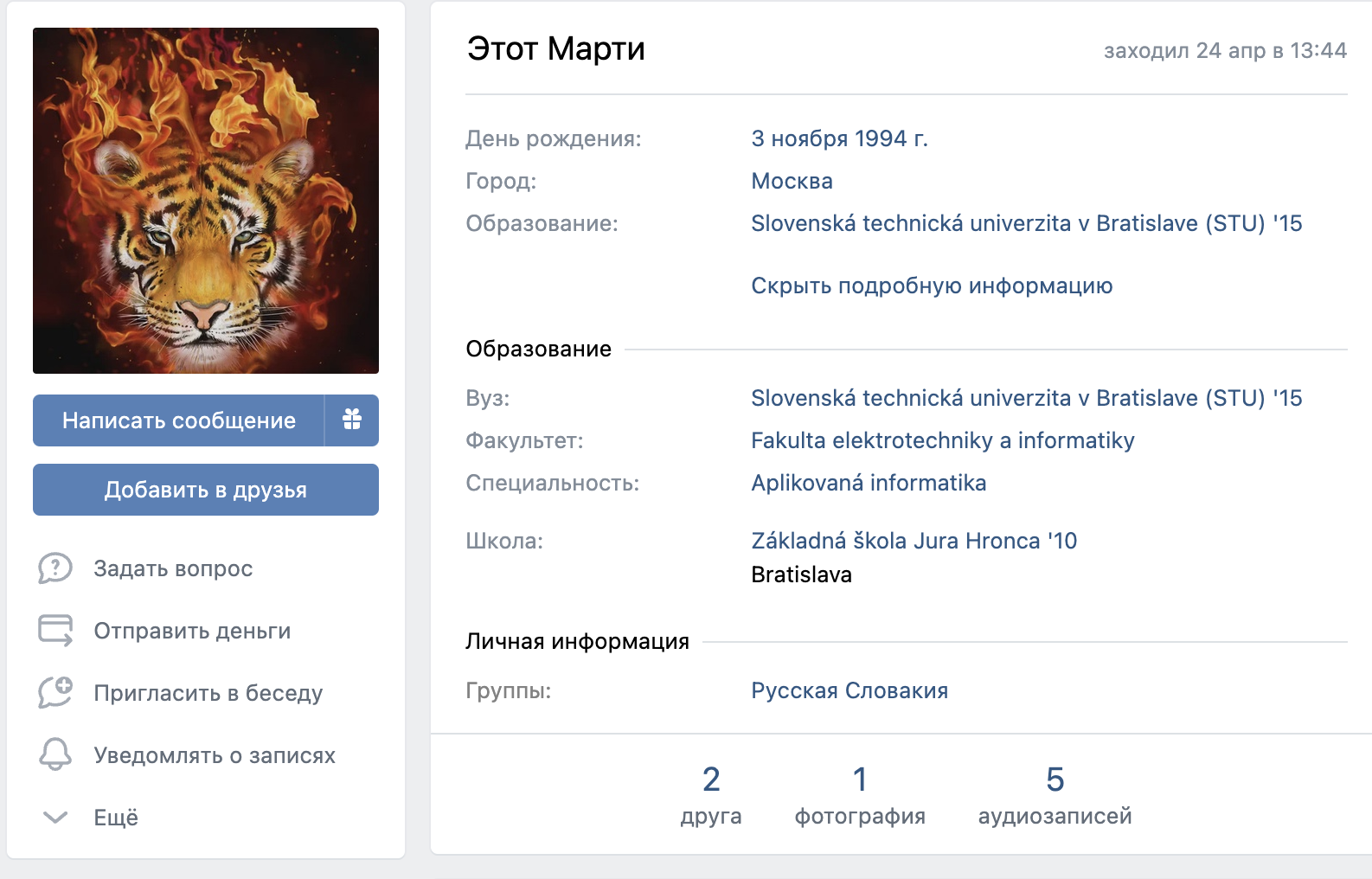Click the birth year 1994 г. link
1372x879 pixels.
(x=891, y=138)
